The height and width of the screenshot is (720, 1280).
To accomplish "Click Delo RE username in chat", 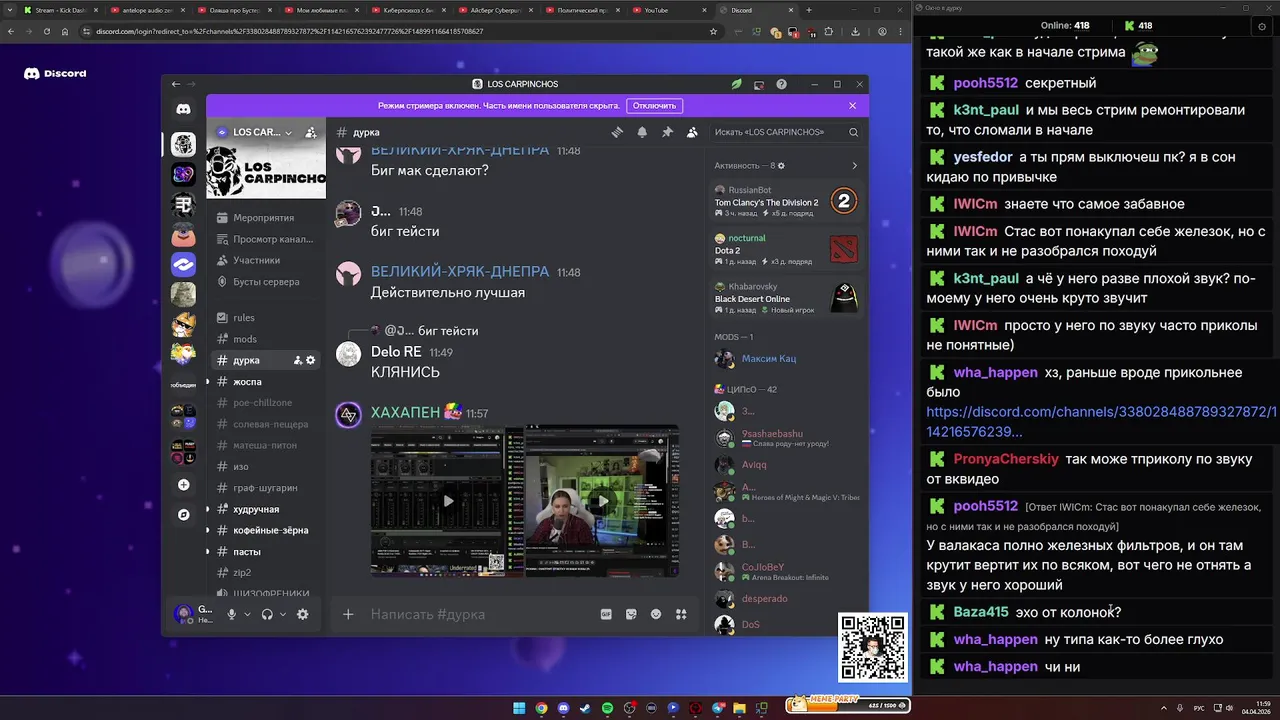I will (396, 352).
